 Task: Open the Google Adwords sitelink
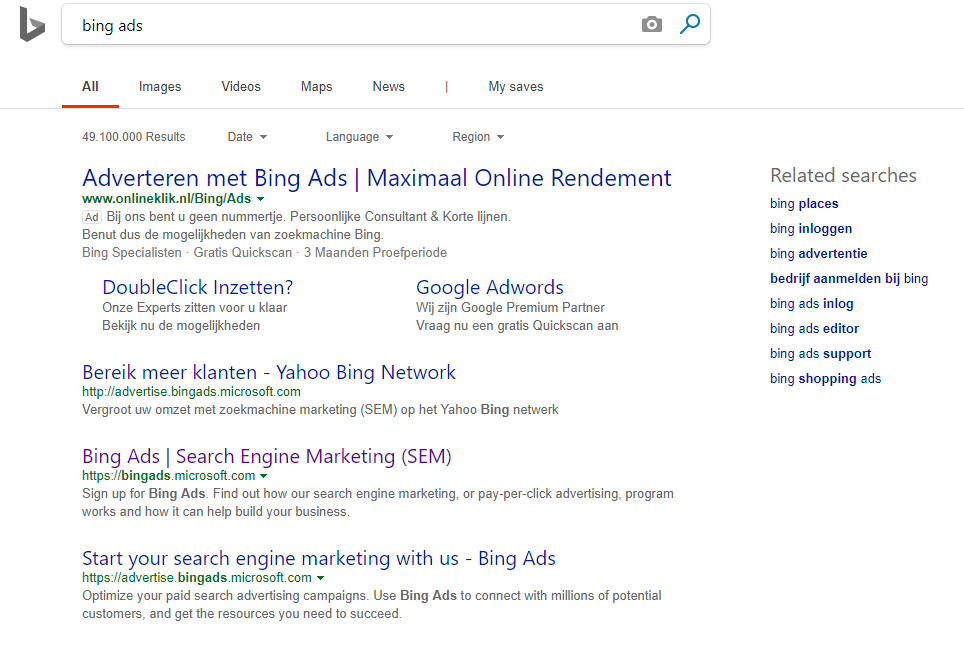490,287
